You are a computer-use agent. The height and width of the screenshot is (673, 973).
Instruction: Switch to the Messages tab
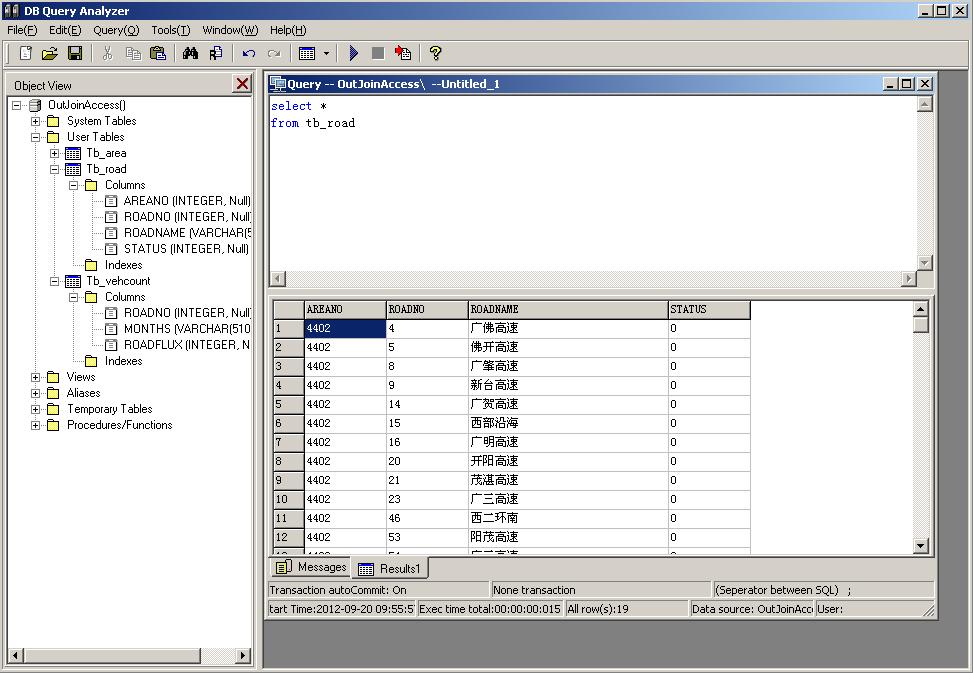tap(311, 567)
